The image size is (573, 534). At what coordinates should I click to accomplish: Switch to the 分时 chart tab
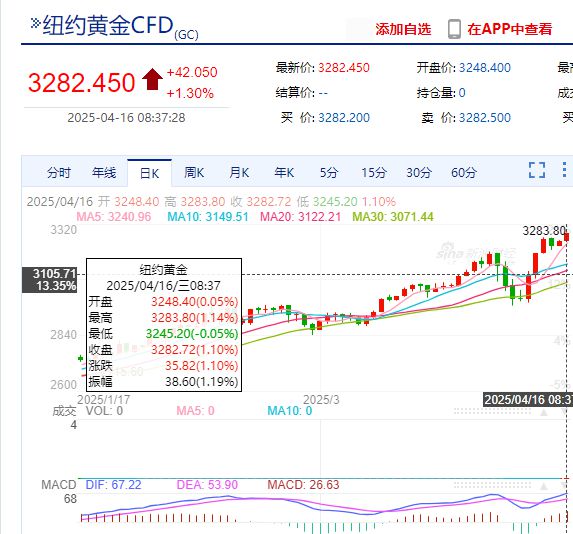point(58,173)
